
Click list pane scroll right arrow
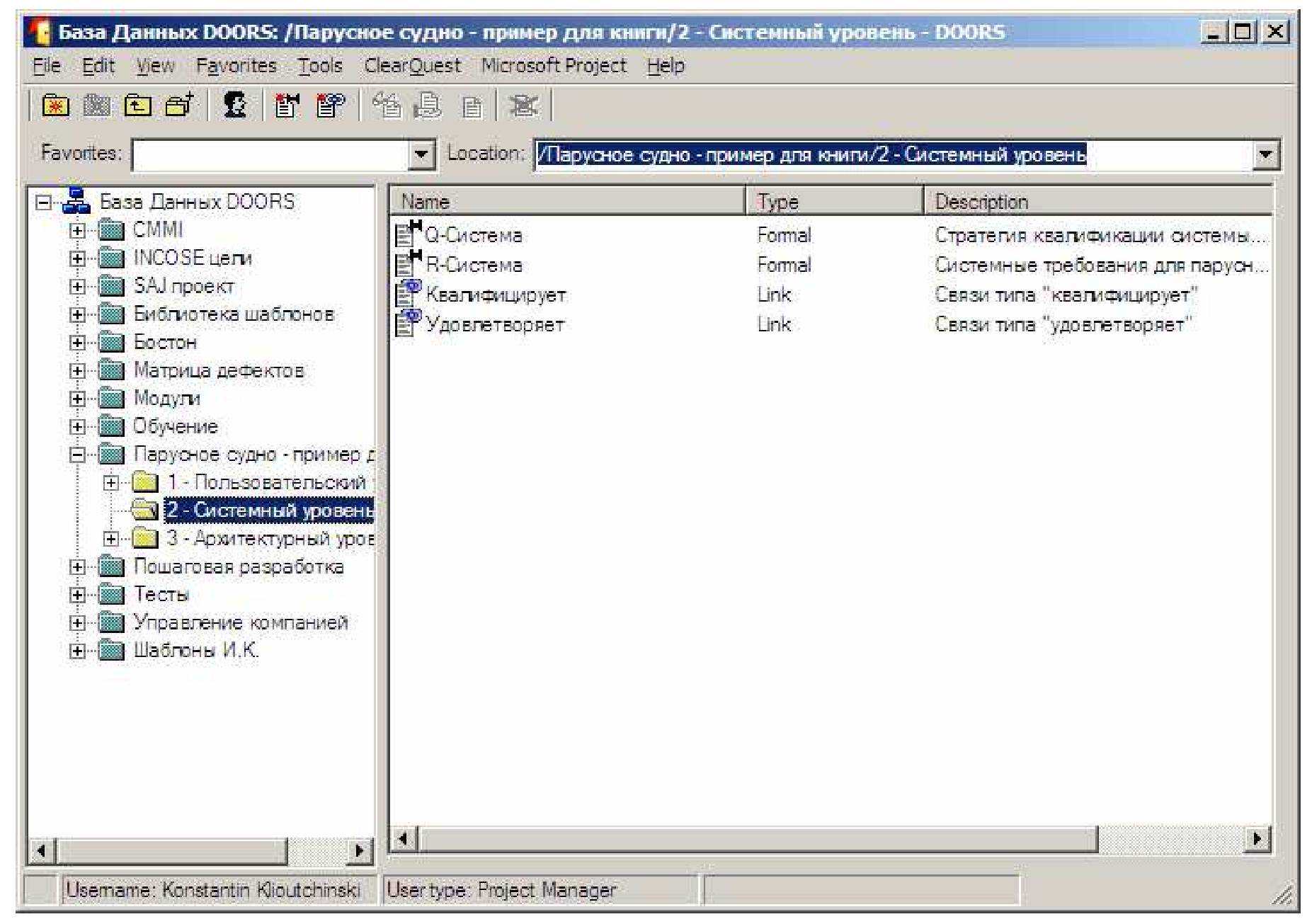(x=1257, y=840)
